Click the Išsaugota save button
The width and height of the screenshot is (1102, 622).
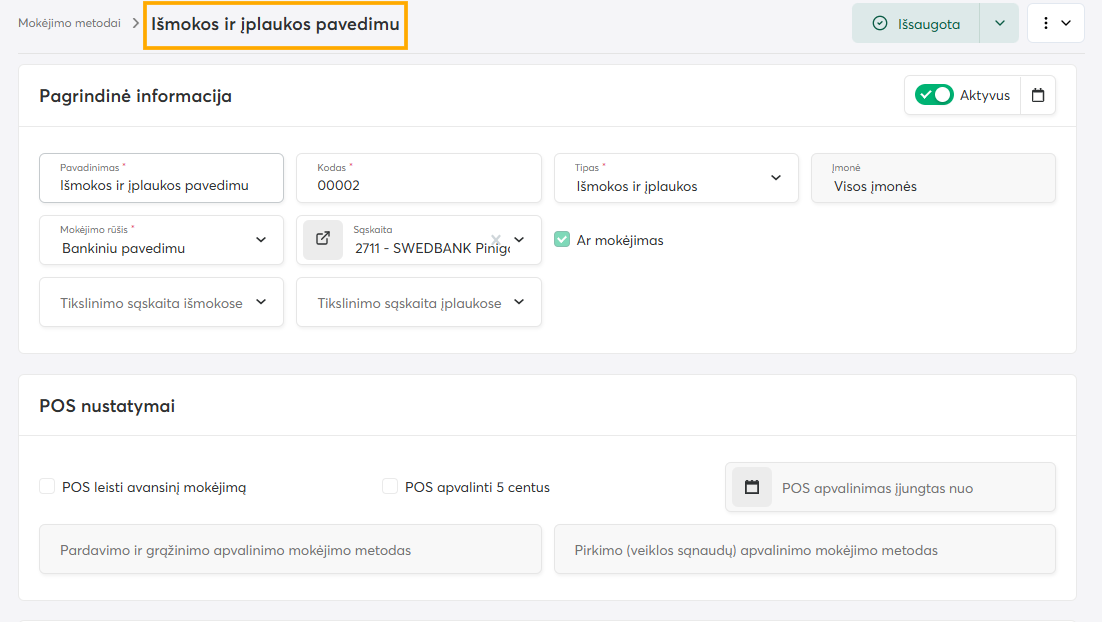pyautogui.click(x=915, y=24)
